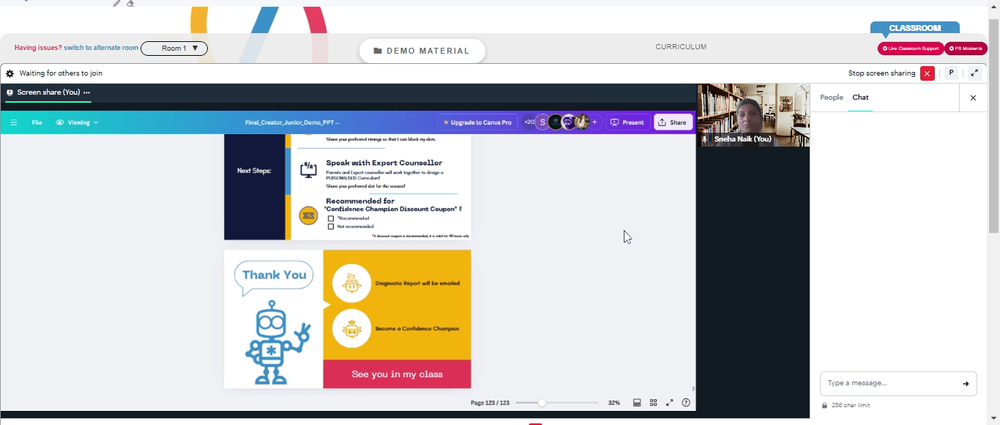The image size is (1000, 425).
Task: Click the page scrollbar on the right edge
Action: (994, 125)
